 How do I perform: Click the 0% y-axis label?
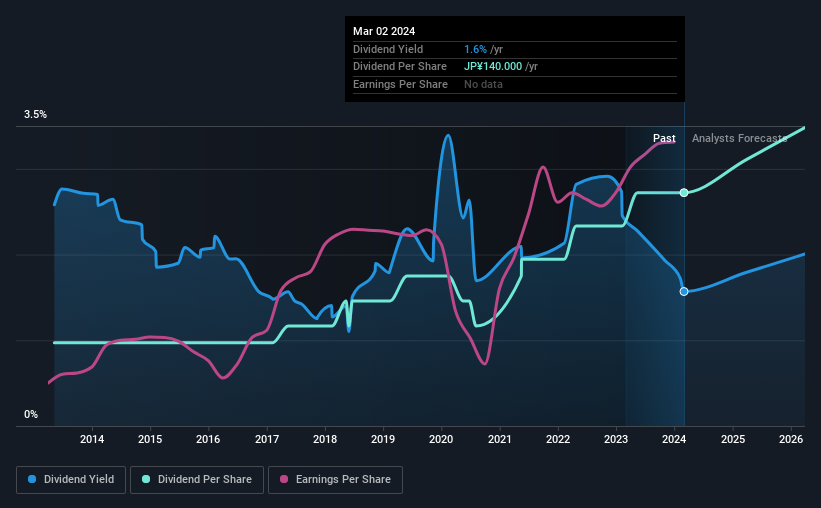pos(31,414)
